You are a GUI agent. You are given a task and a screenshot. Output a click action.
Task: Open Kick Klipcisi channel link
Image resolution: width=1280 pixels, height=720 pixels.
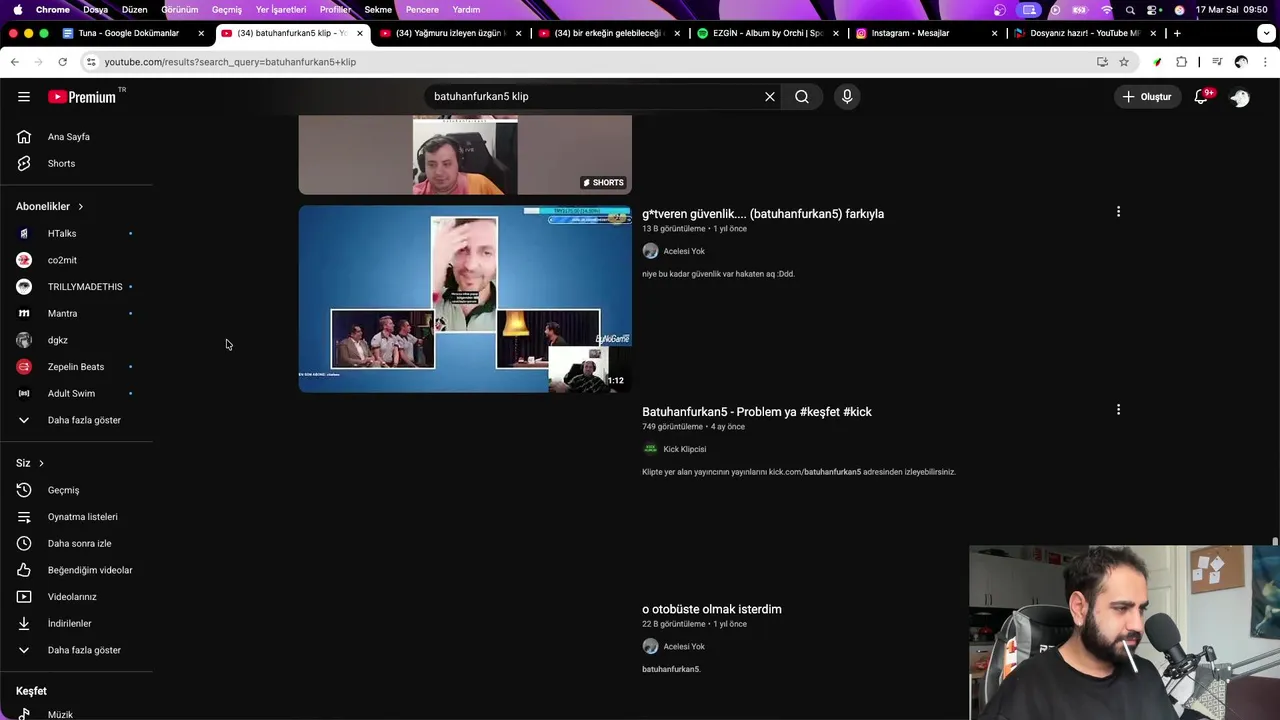(x=684, y=449)
